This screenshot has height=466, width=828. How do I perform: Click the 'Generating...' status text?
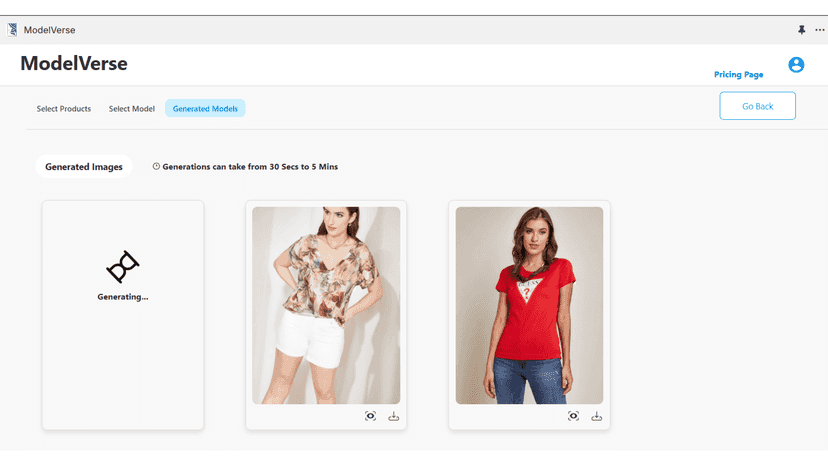(x=123, y=297)
